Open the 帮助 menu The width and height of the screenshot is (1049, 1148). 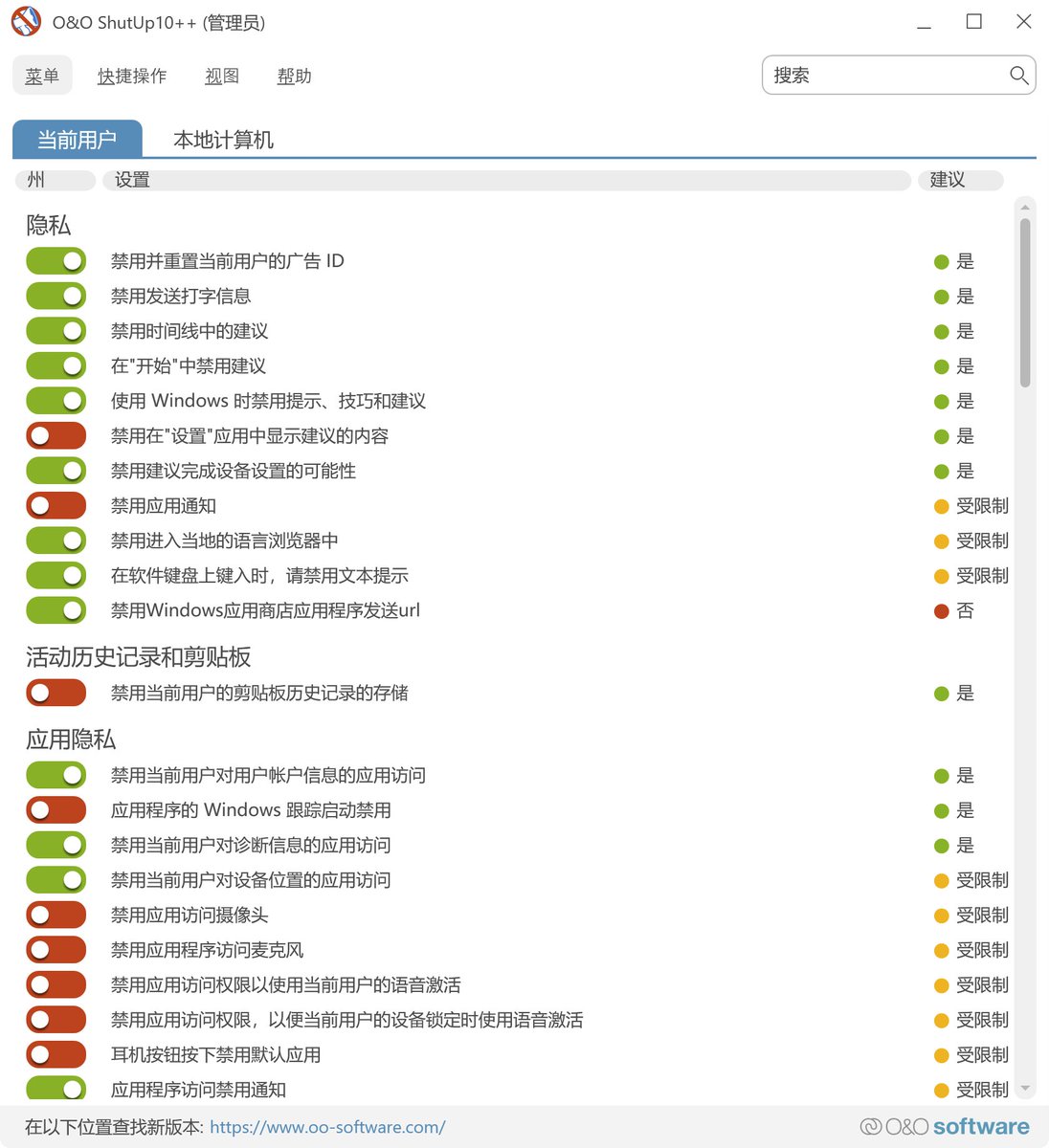click(x=295, y=76)
